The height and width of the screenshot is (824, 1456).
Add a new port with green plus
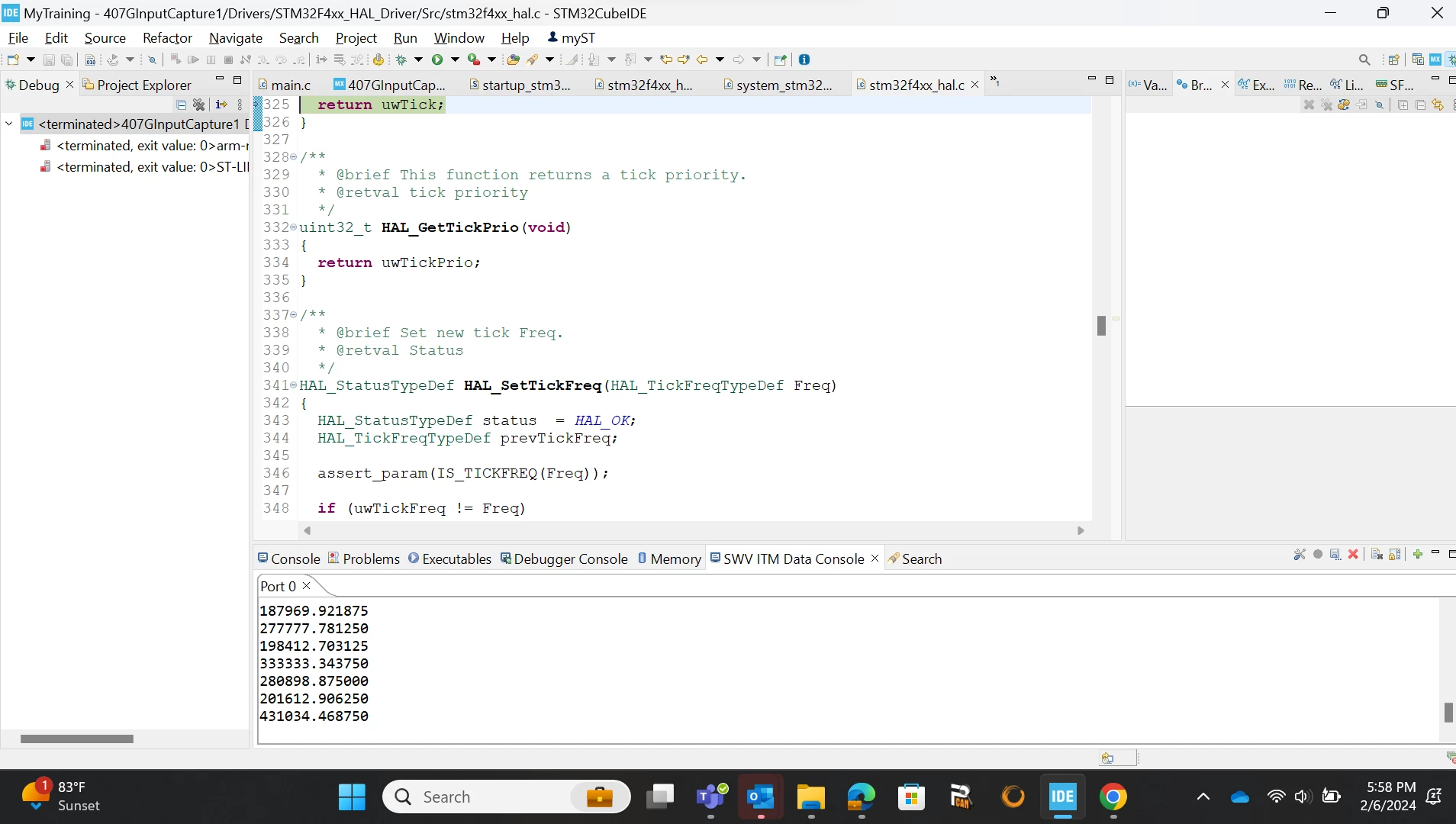pyautogui.click(x=1417, y=555)
